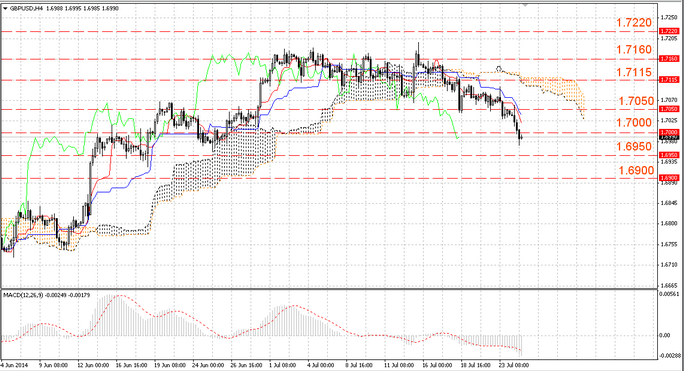Screen dimensions: 685x371
Task: Click the red 1.7220 price tag on axis
Action: tap(669, 31)
